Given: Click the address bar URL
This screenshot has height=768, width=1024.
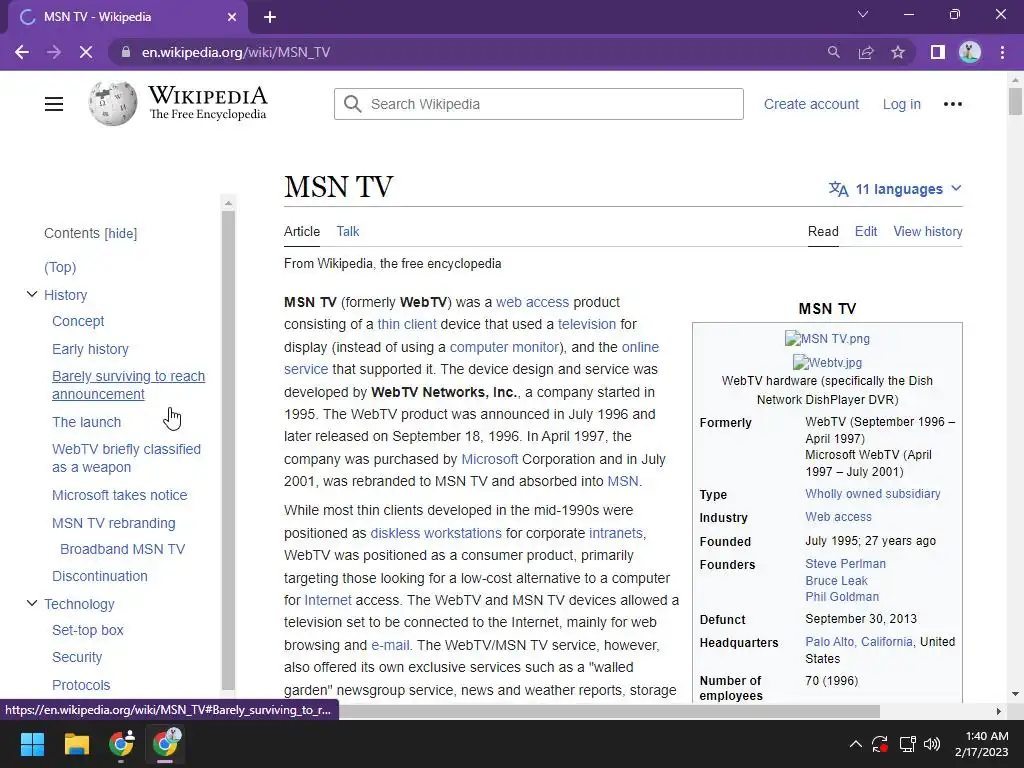Looking at the screenshot, I should [x=236, y=52].
